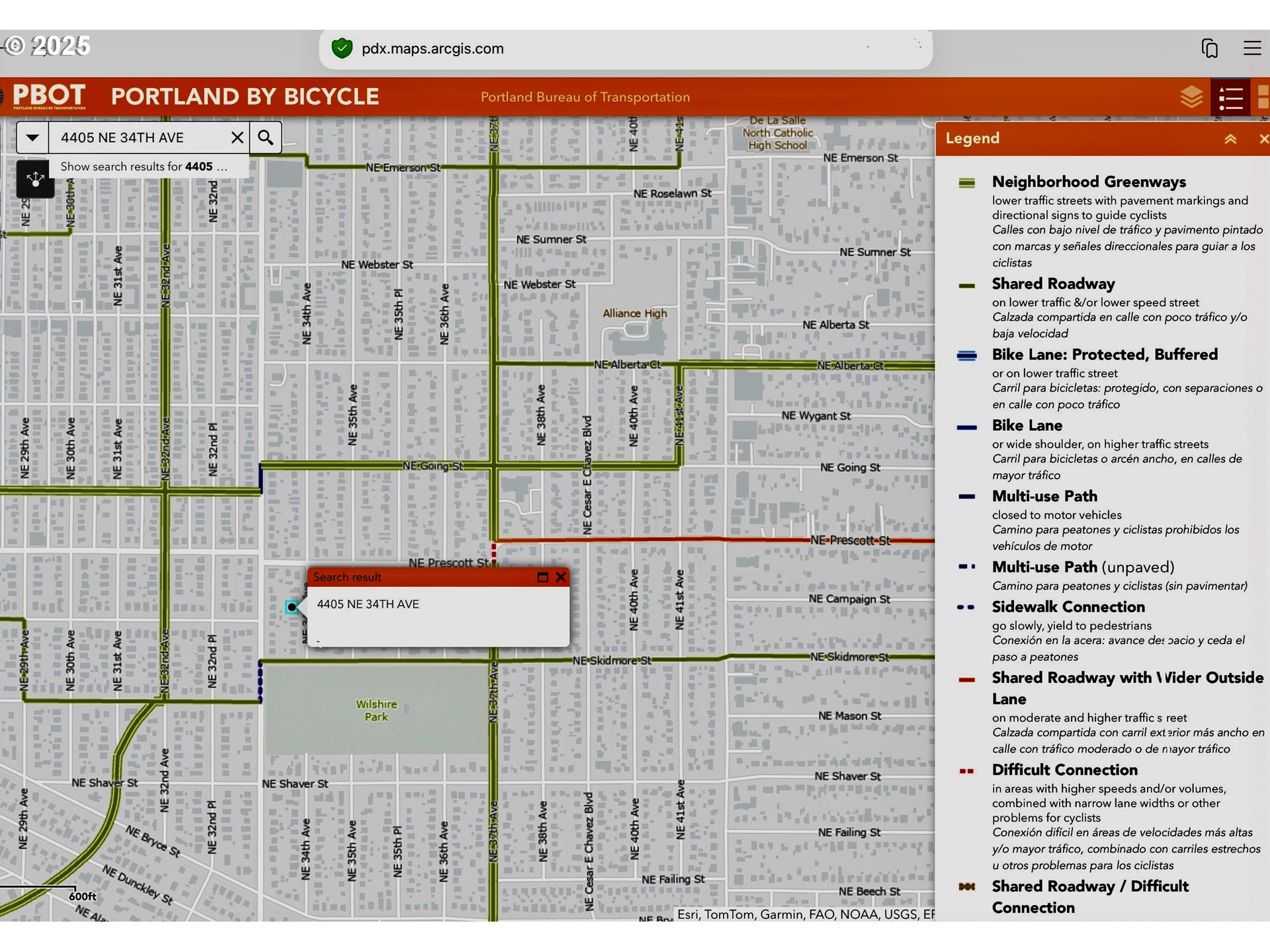Click the search result location marker
This screenshot has height=952, width=1270.
(292, 607)
